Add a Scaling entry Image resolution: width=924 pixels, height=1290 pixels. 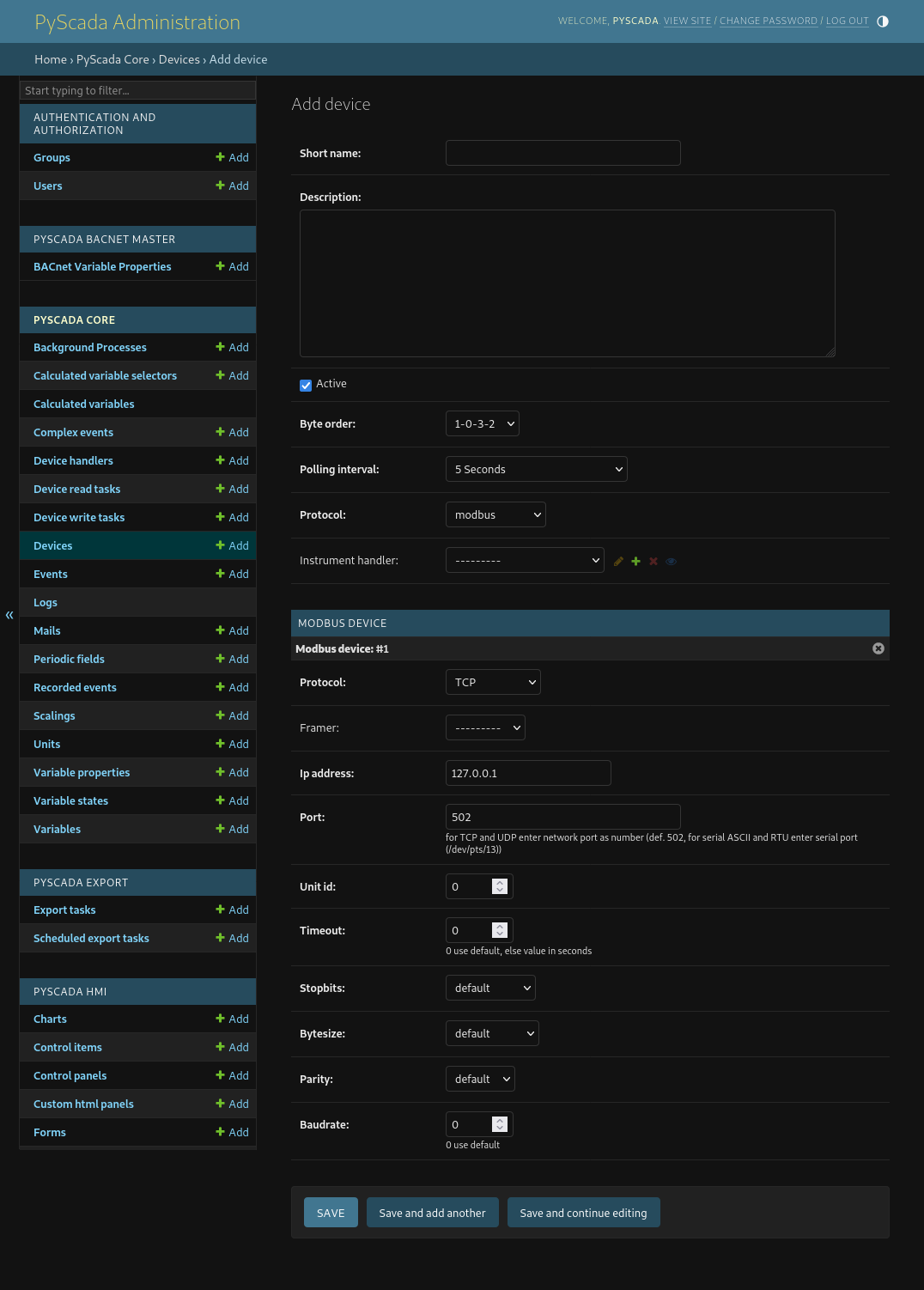(x=232, y=716)
